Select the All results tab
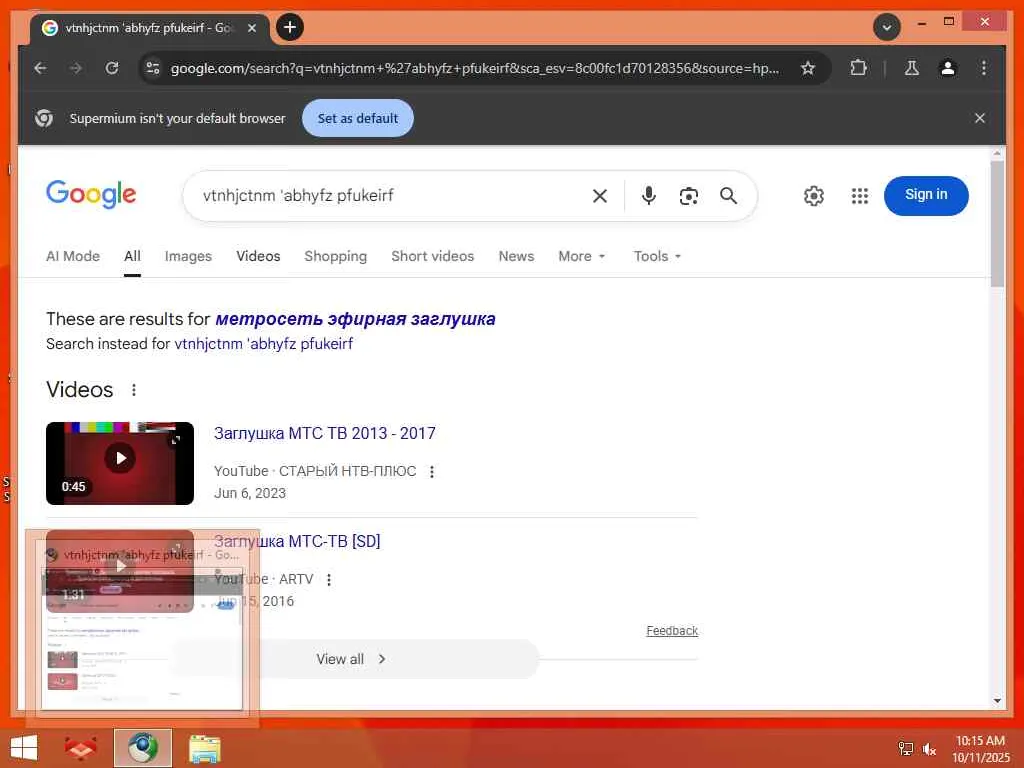The height and width of the screenshot is (768, 1024). click(x=132, y=256)
